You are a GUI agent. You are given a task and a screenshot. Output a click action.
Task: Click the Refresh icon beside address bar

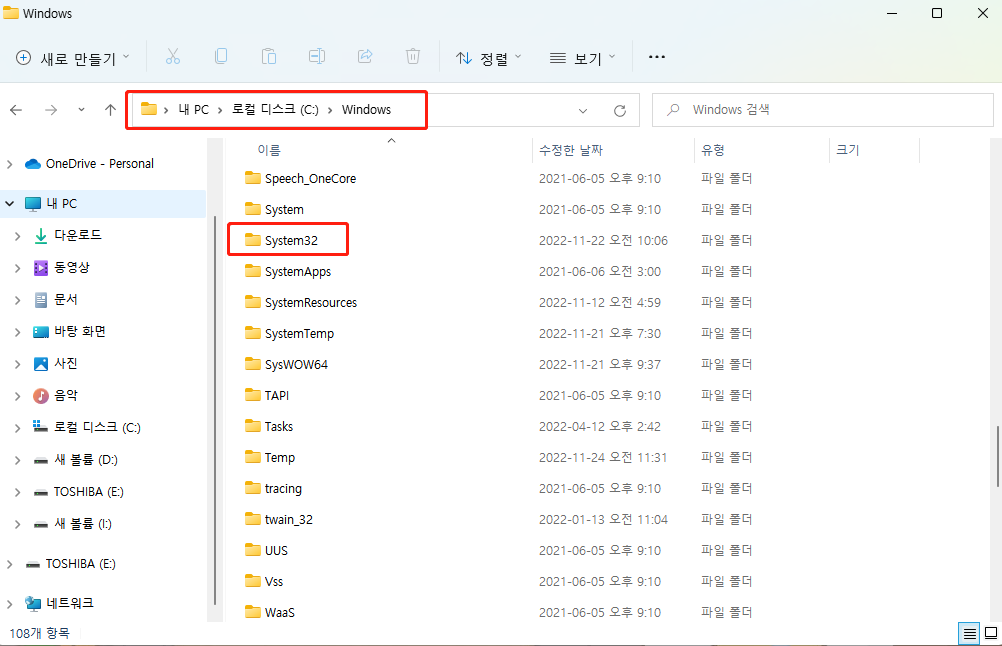(x=619, y=110)
